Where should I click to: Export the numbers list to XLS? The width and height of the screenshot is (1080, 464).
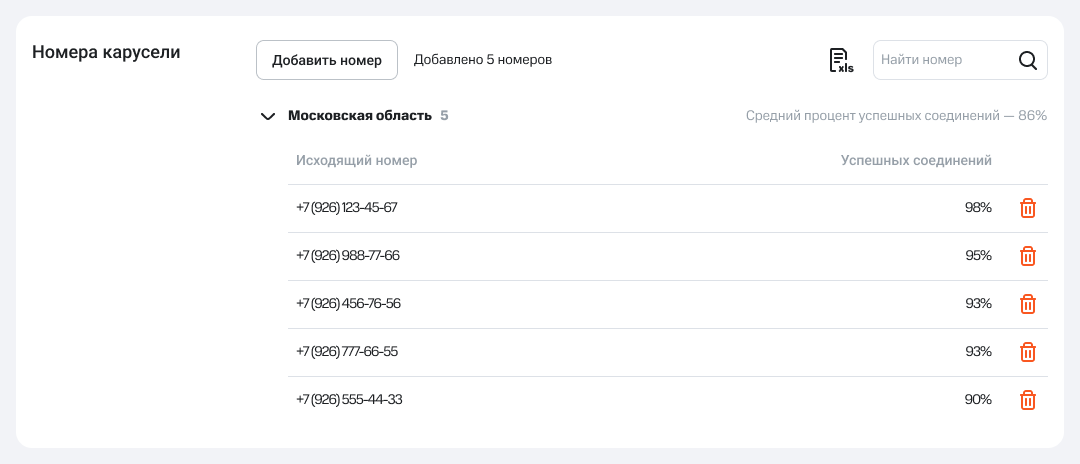tap(840, 60)
